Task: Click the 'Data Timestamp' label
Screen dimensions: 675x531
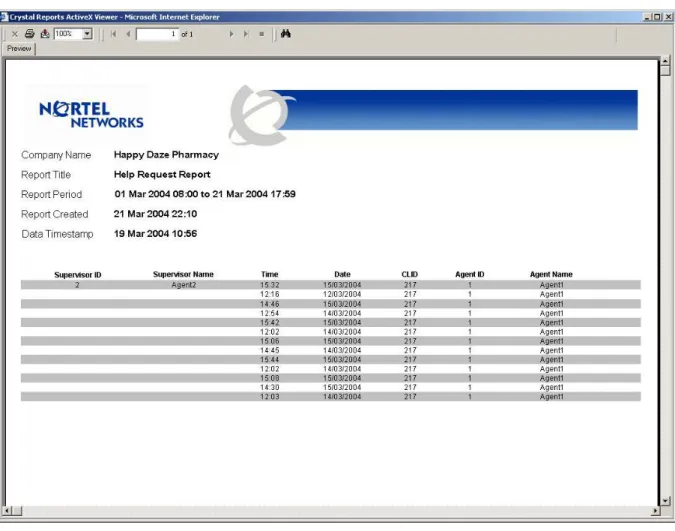Action: point(57,234)
